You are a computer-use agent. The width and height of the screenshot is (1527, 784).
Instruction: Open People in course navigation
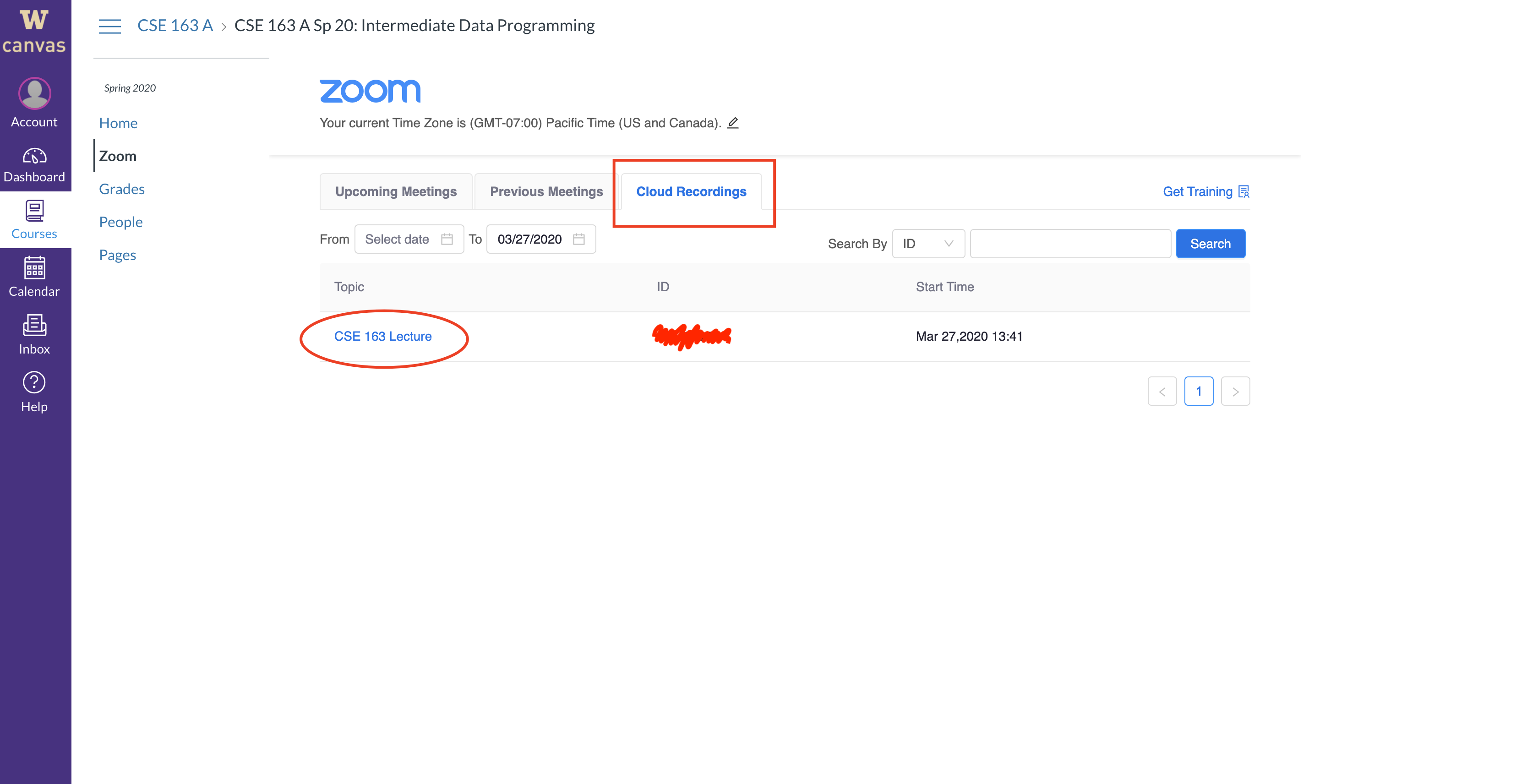click(x=120, y=222)
